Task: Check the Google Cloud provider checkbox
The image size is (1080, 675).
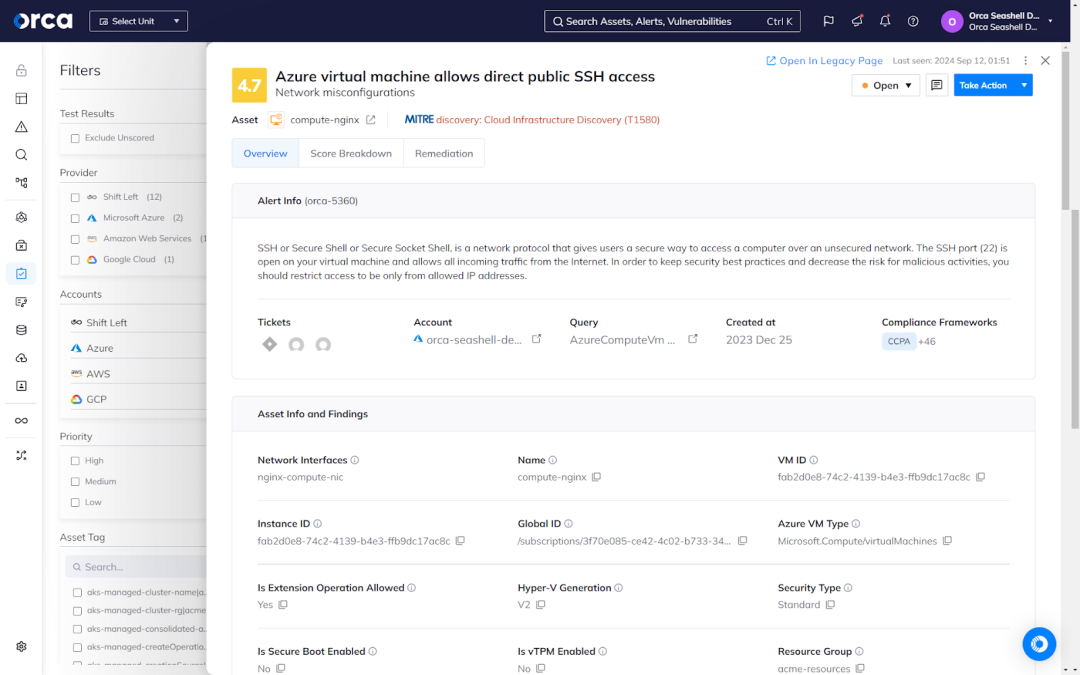Action: [x=75, y=260]
